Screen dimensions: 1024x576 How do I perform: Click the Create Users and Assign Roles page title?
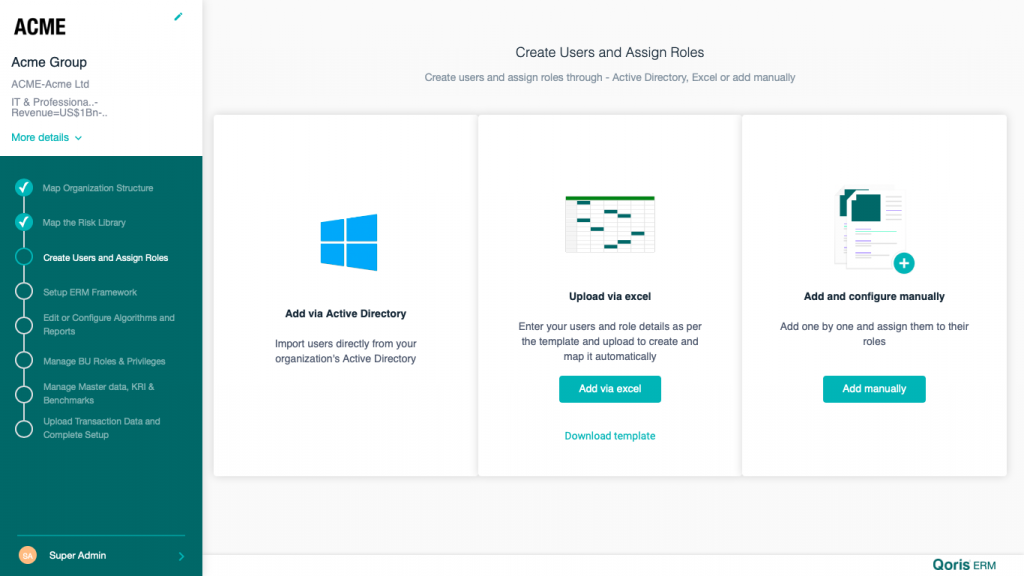pos(610,52)
